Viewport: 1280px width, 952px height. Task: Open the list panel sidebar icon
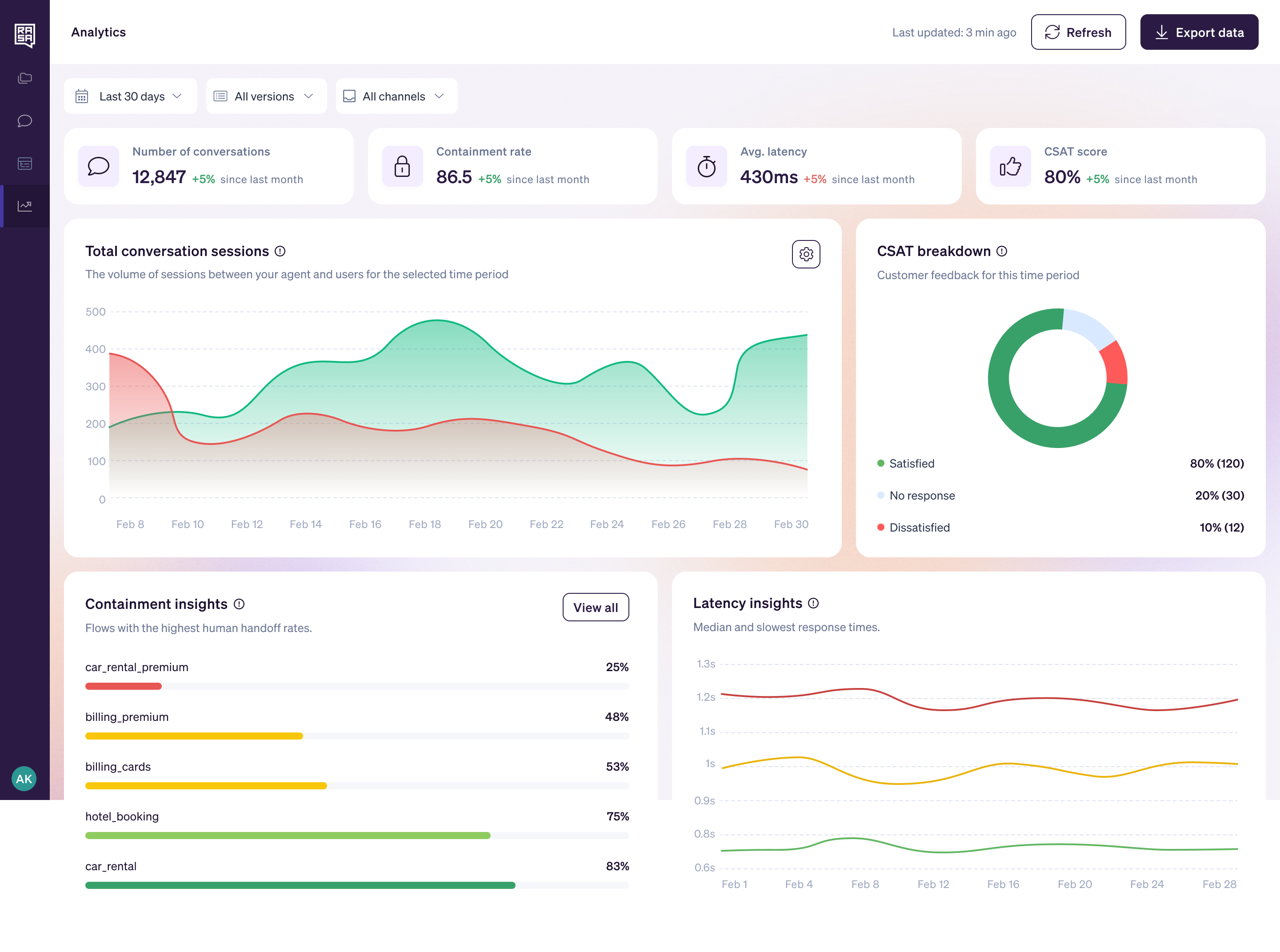pyautogui.click(x=25, y=164)
